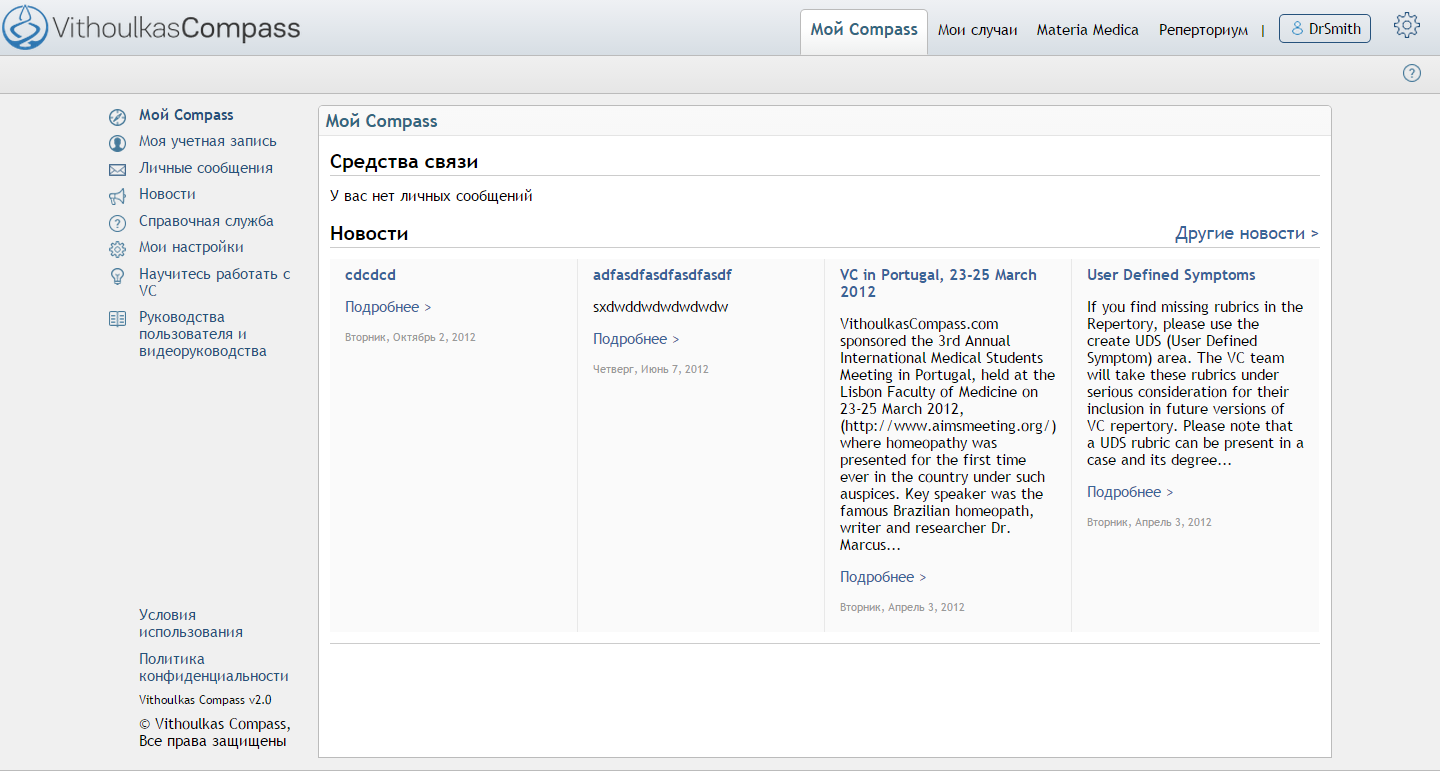Viewport: 1441px width, 771px height.
Task: Open the settings gear in the header
Action: pos(1407,26)
